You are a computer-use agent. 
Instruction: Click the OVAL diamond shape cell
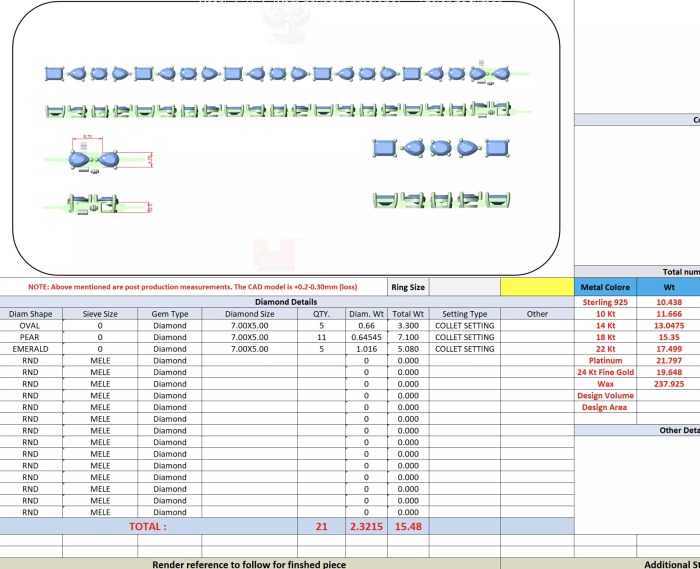coord(30,325)
